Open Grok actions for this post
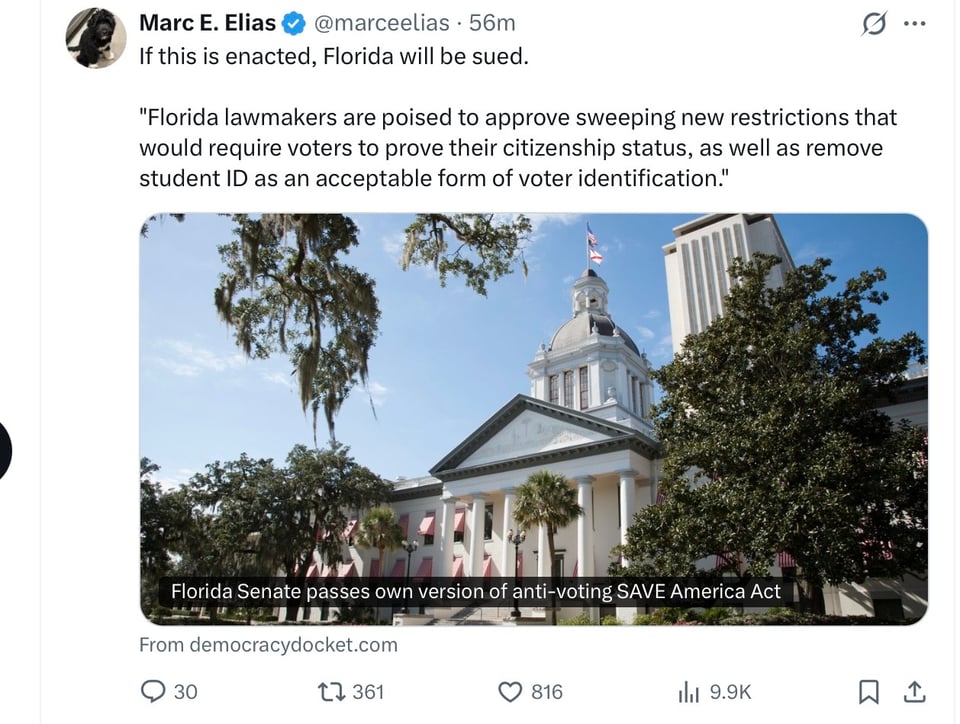Screen dimensions: 960x724 click(x=873, y=22)
